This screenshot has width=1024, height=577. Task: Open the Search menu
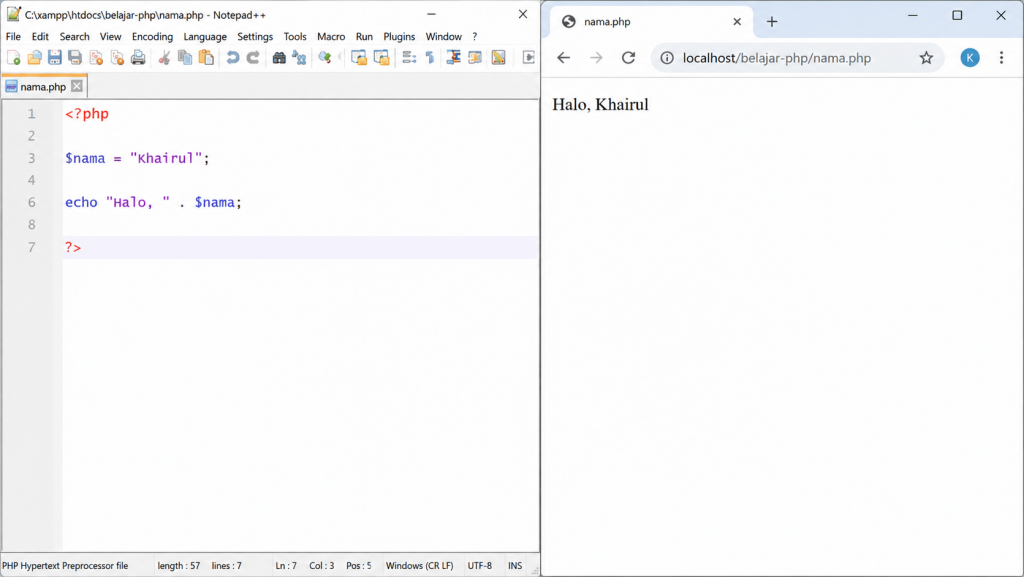74,37
